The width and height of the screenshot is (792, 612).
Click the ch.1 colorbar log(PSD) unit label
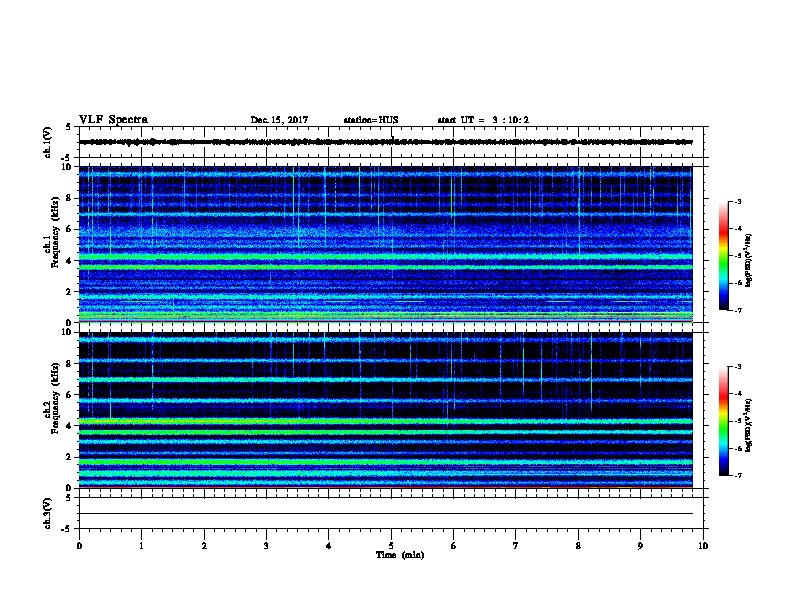[748, 260]
